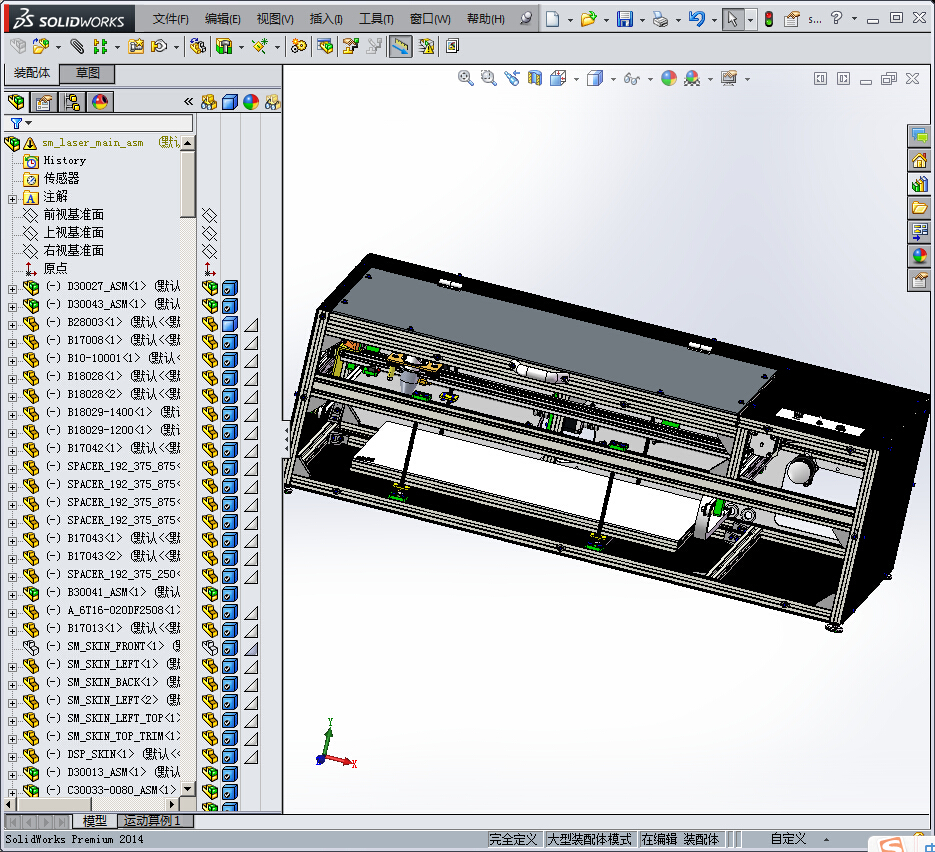Screen dimensions: 935x852
Task: Select the 原点 origin item
Action: coord(55,268)
